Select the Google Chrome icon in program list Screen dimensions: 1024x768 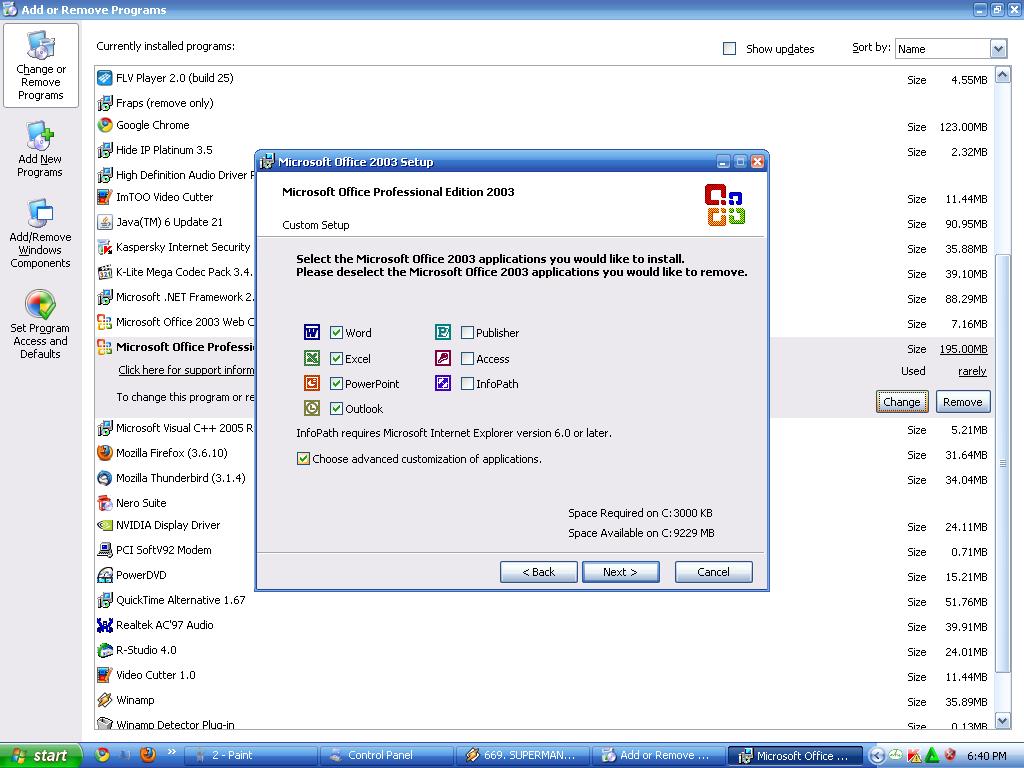tap(104, 125)
